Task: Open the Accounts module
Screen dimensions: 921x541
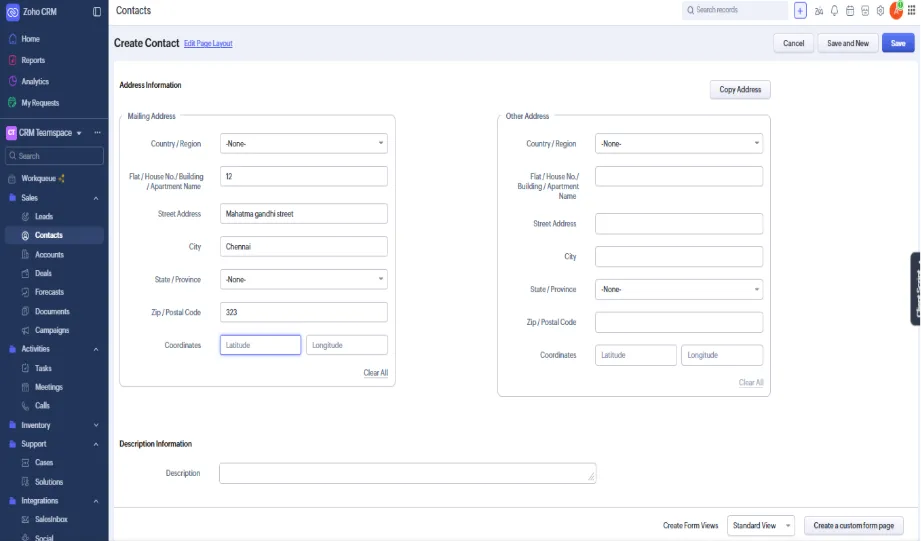Action: (49, 255)
